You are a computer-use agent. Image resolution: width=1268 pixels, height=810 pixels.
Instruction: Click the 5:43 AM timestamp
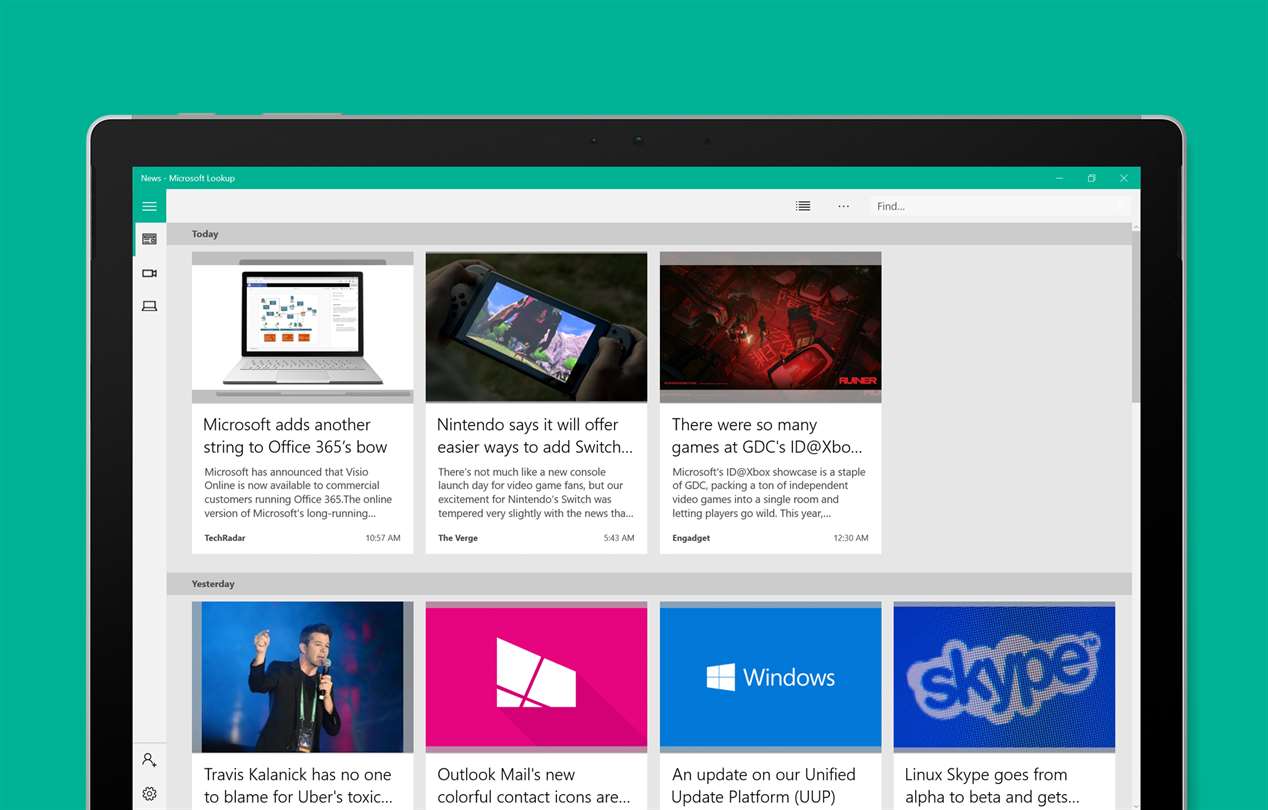click(x=619, y=538)
